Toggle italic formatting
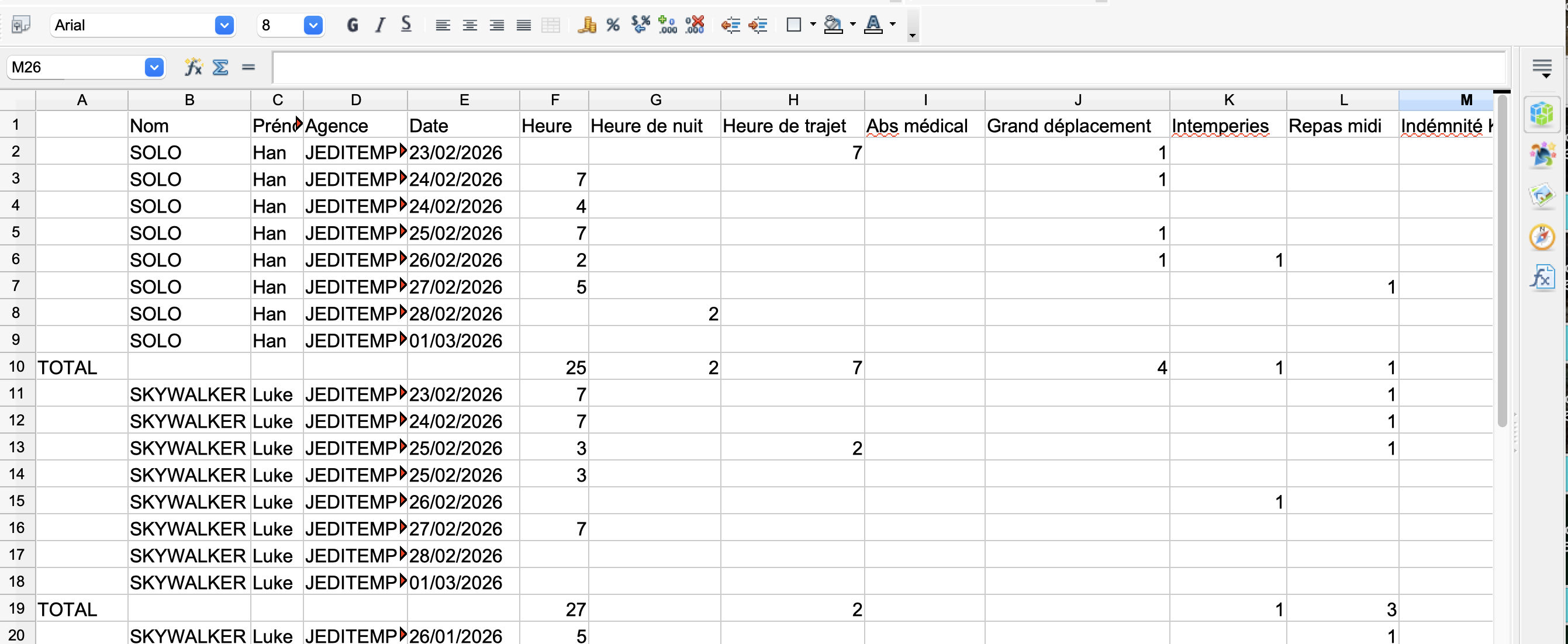Viewport: 1568px width, 644px height. [380, 25]
